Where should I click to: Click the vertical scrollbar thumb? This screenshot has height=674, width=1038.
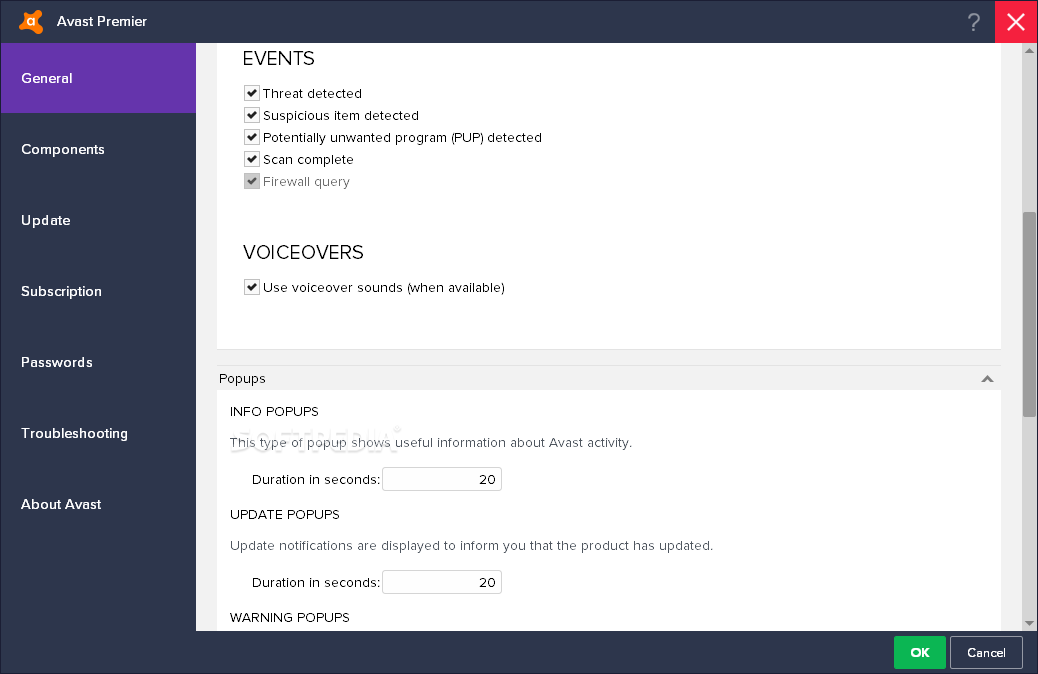(x=1029, y=314)
